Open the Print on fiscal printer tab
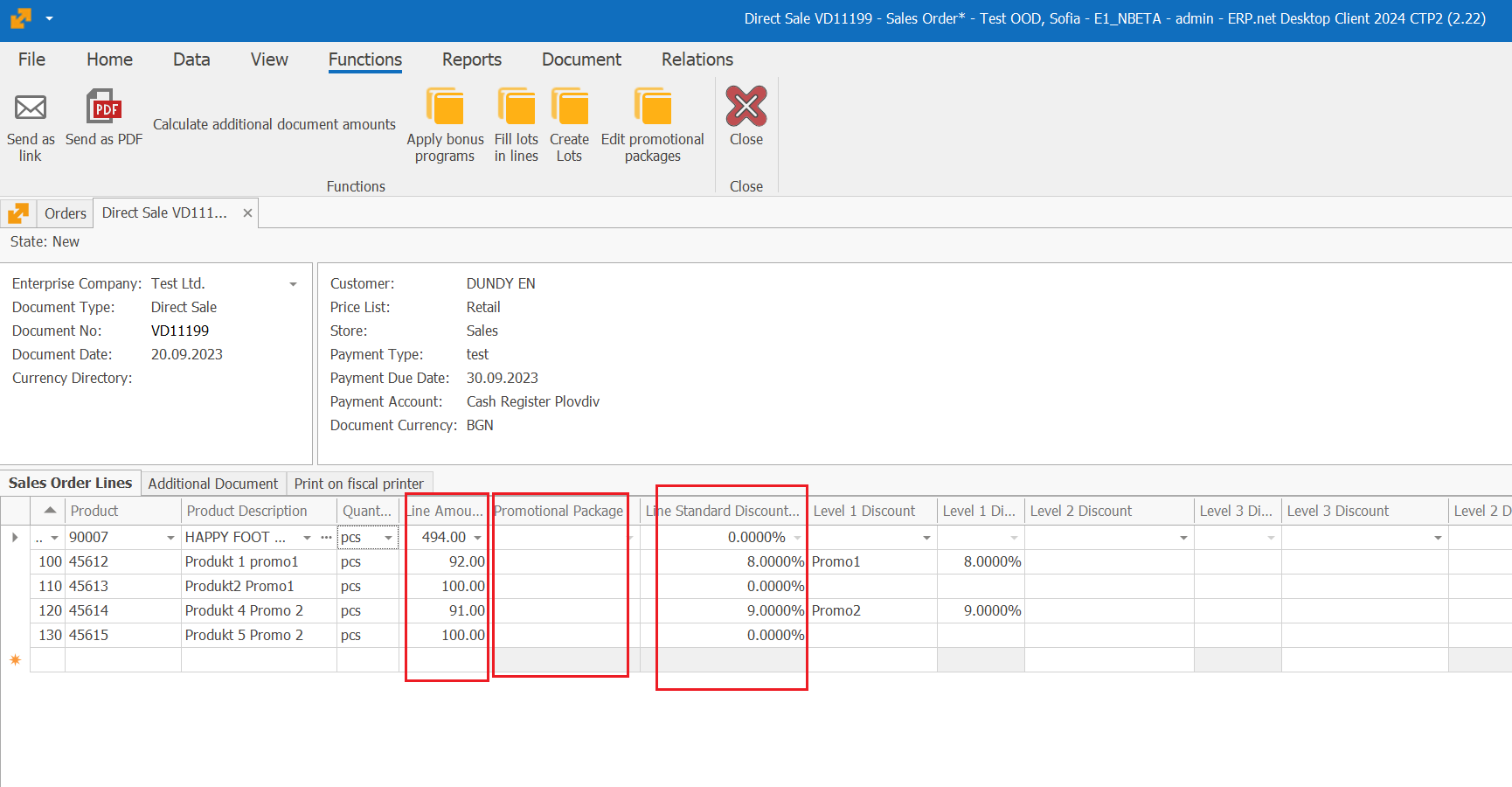 click(x=359, y=484)
